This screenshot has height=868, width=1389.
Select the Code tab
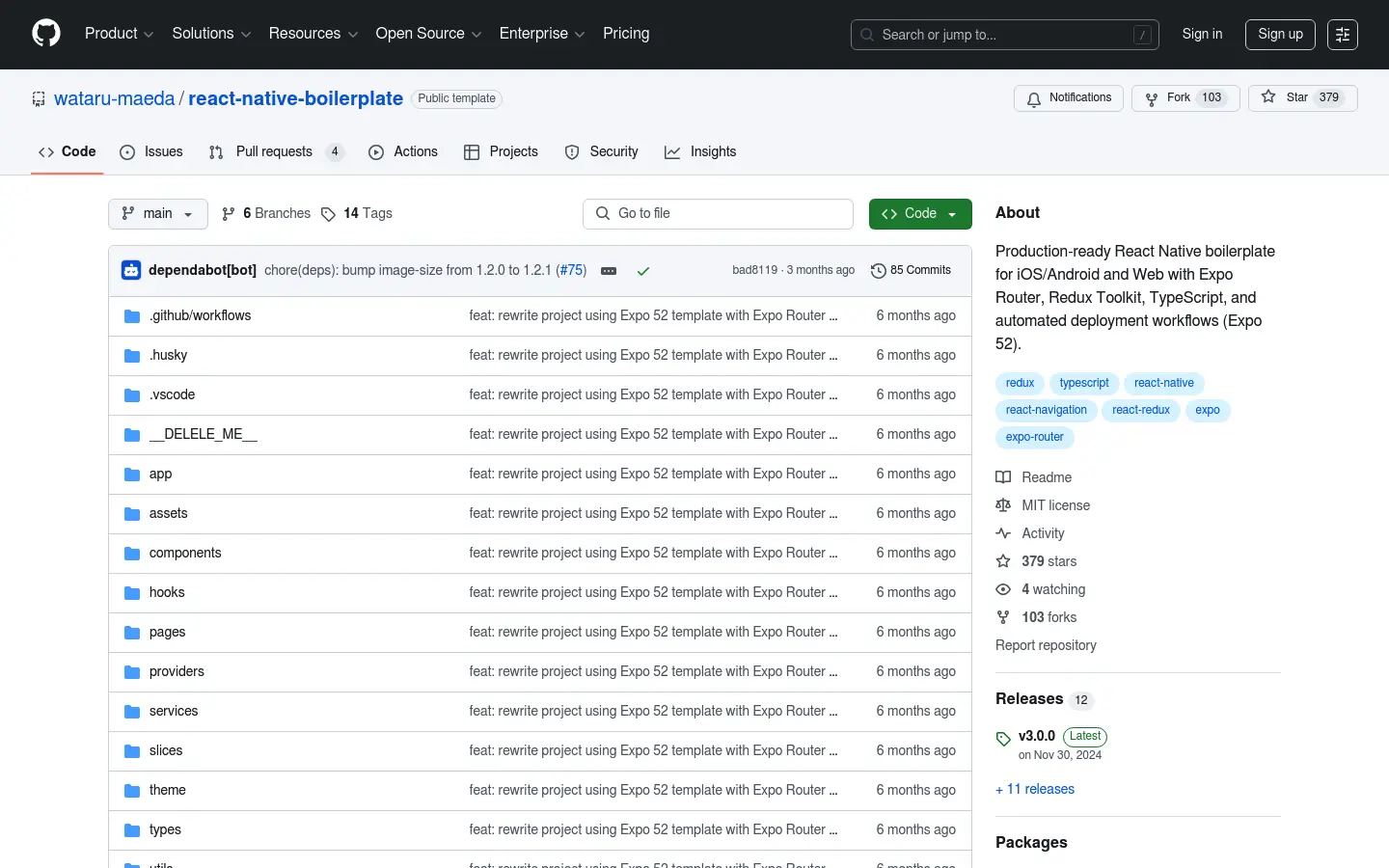[68, 151]
